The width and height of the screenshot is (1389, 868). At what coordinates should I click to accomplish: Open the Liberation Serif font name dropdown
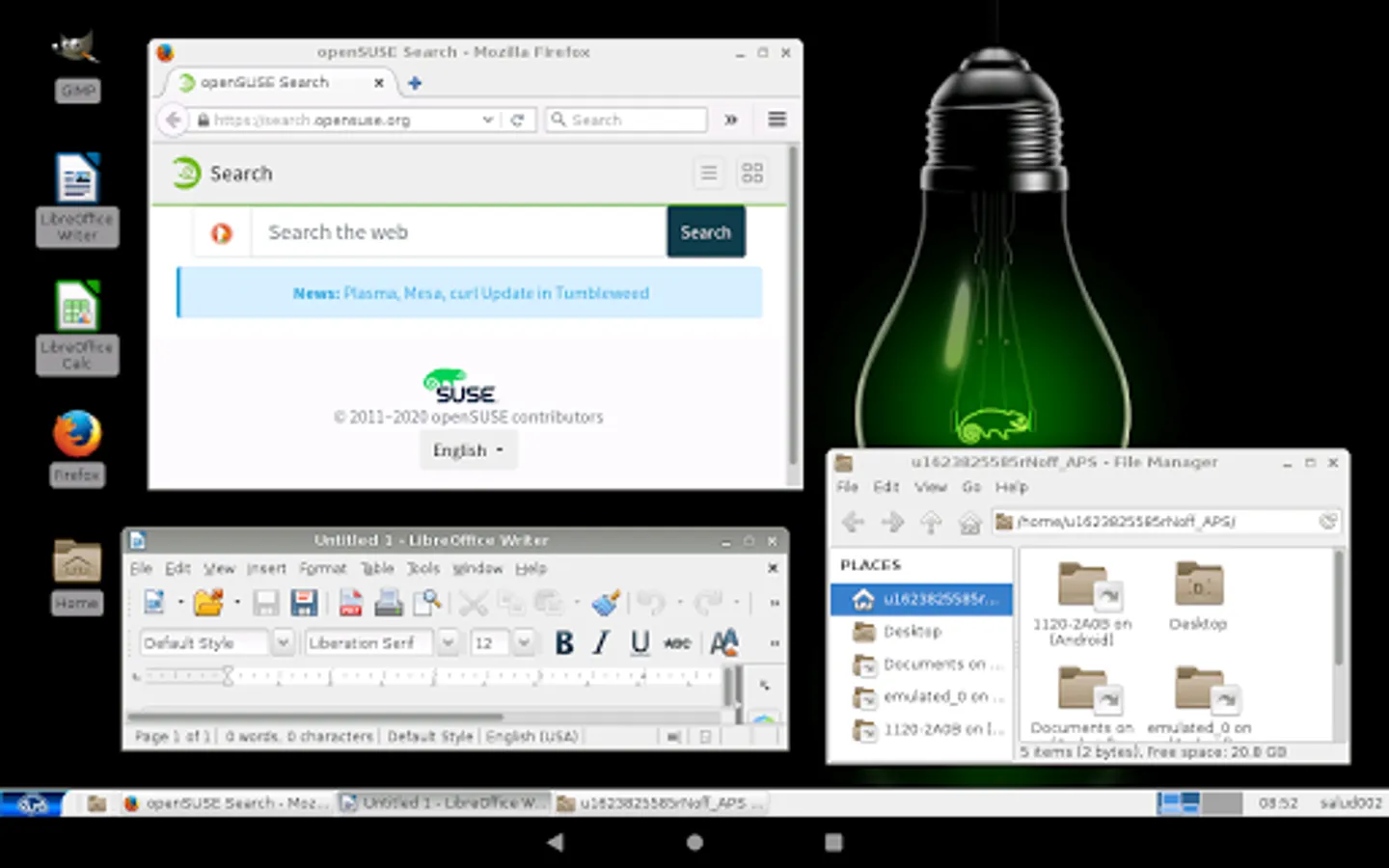tap(448, 642)
